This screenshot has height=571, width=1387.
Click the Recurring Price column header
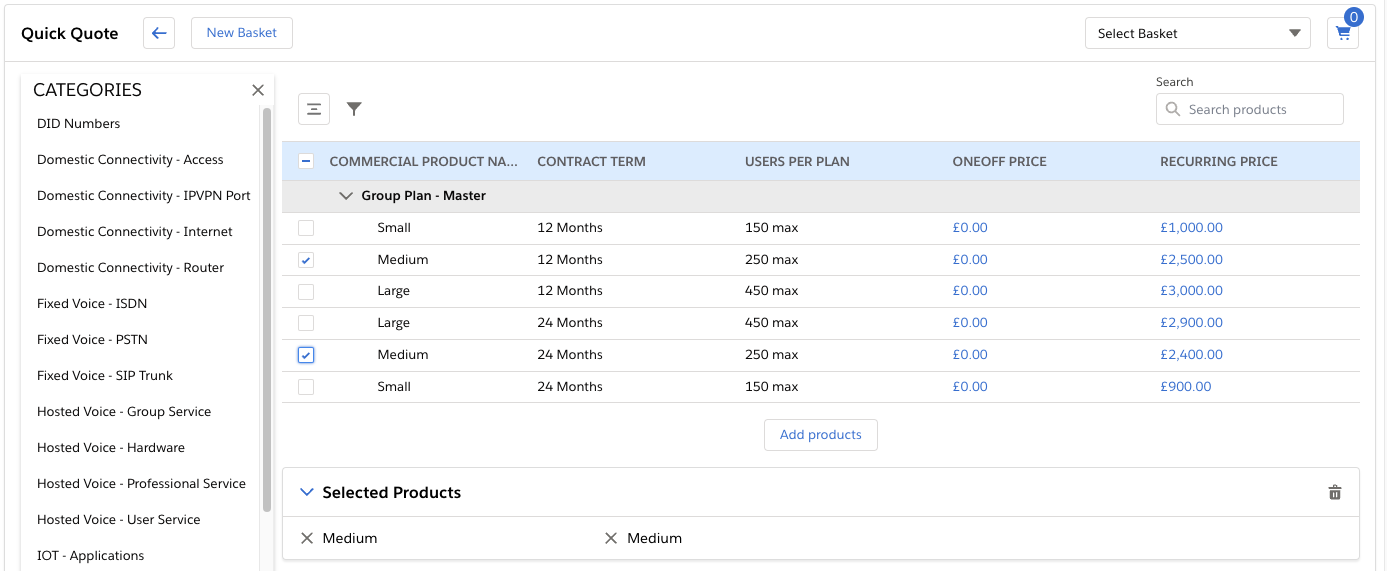pos(1219,161)
